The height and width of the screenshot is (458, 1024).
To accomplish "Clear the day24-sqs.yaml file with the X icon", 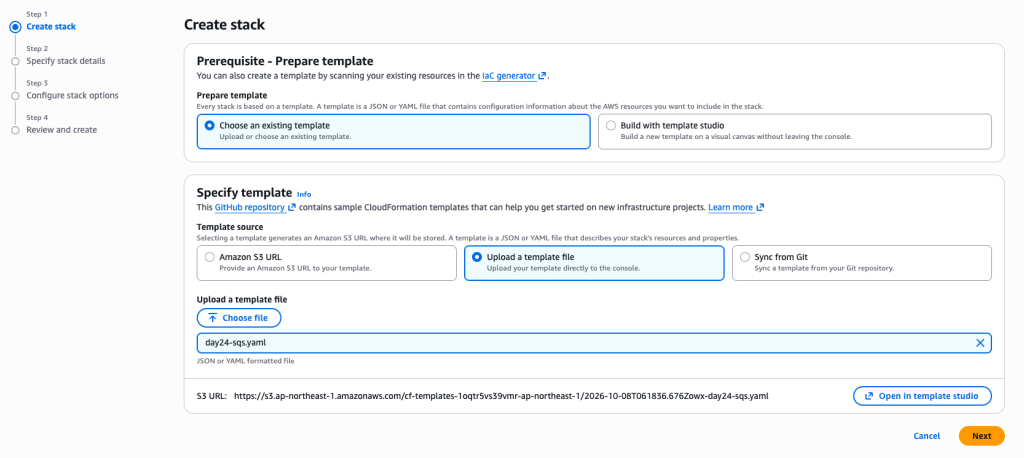I will click(980, 343).
